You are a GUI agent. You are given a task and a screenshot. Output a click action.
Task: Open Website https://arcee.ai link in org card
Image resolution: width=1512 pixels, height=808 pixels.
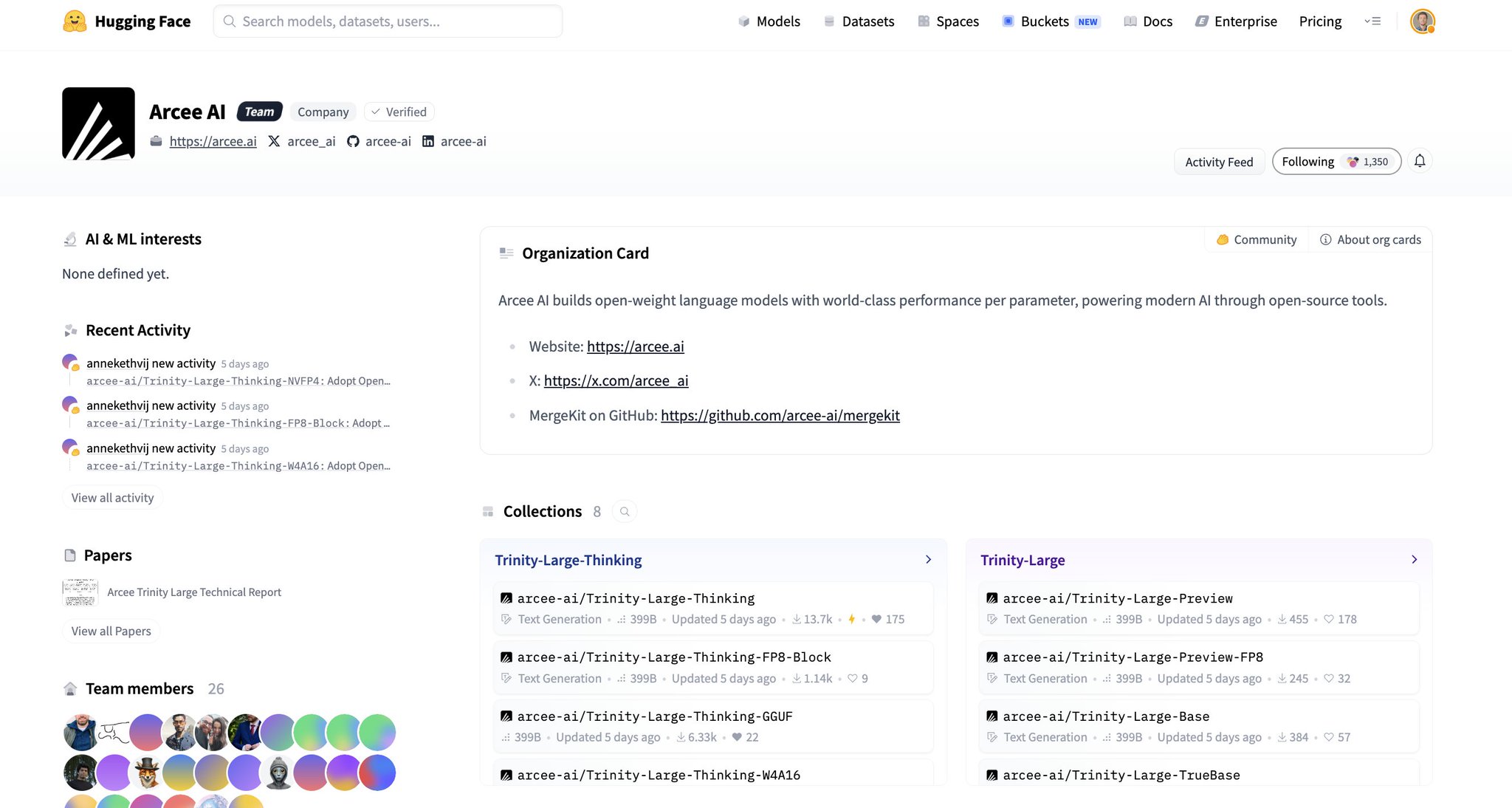(635, 346)
